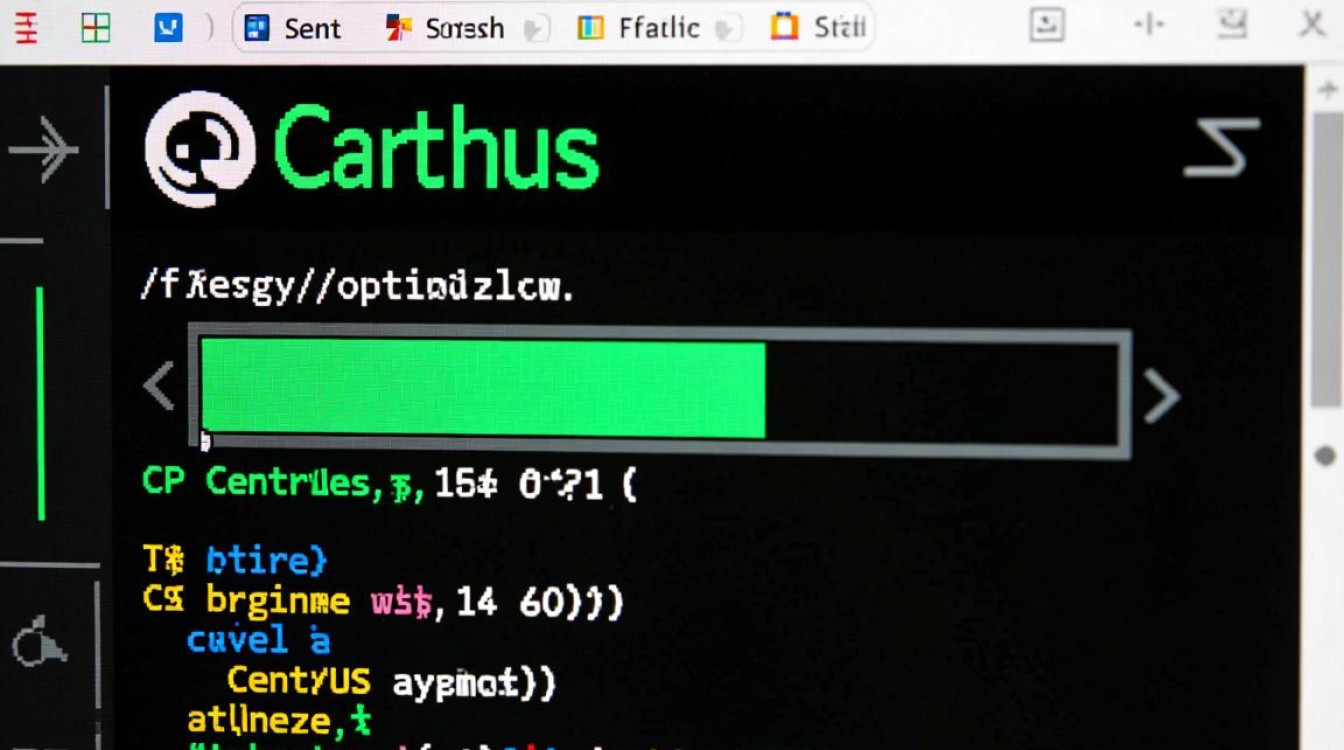Viewport: 1344px width, 750px height.
Task: Click the CP Centrues line
Action: (x=388, y=484)
